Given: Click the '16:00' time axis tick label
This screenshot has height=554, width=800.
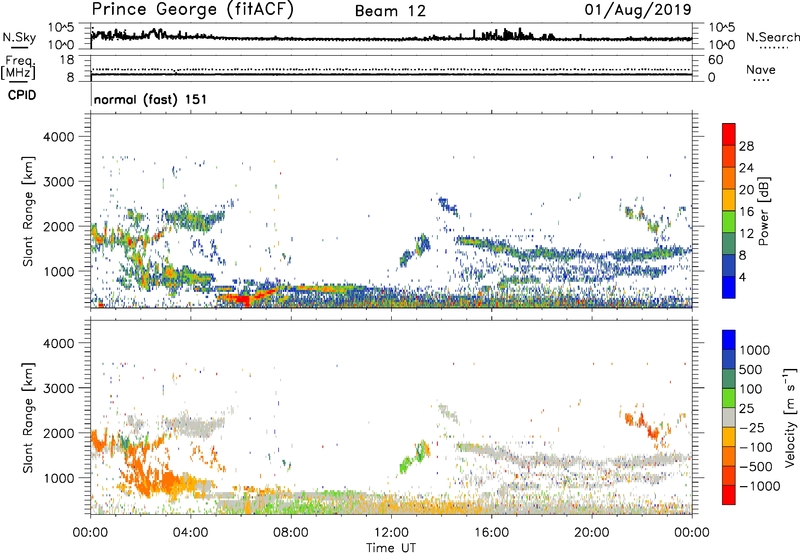Looking at the screenshot, I should coord(491,533).
